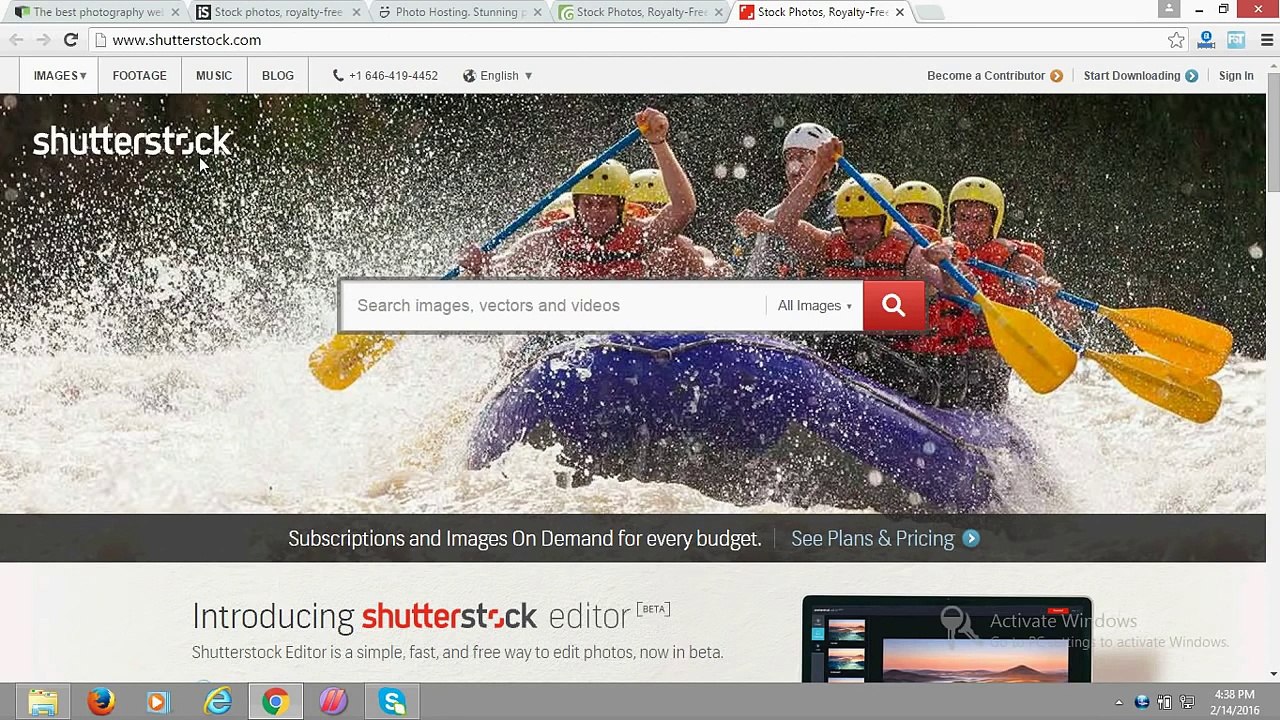Click the page's vertical scrollbar thumb
Image resolution: width=1280 pixels, height=720 pixels.
[1272, 130]
